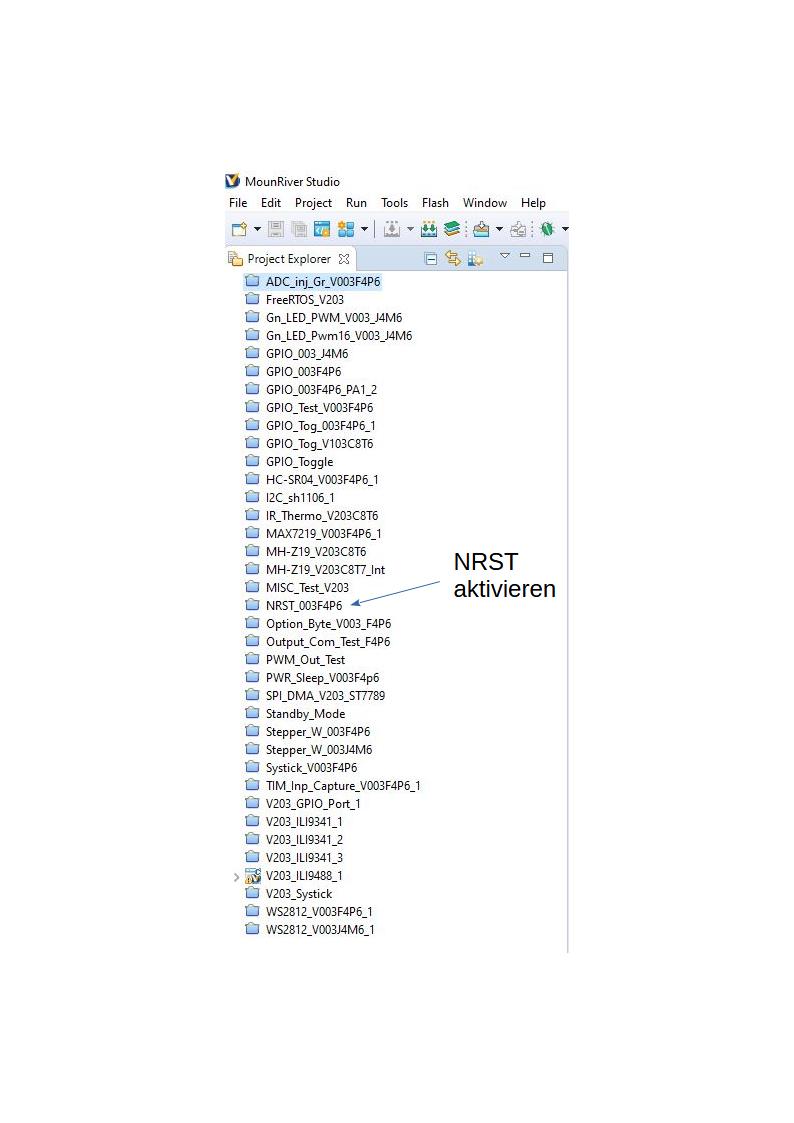This screenshot has height=1123, width=794.
Task: Select the Stepper_W_003J4M6 project
Action: (319, 750)
